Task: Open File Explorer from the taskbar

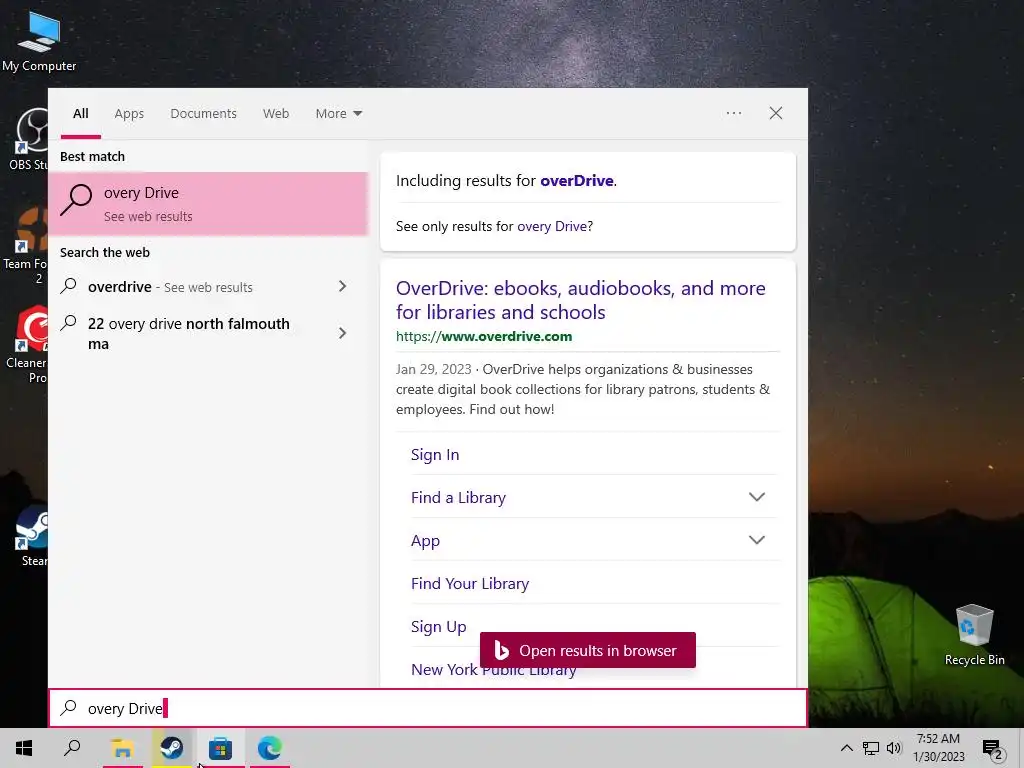Action: tap(122, 748)
